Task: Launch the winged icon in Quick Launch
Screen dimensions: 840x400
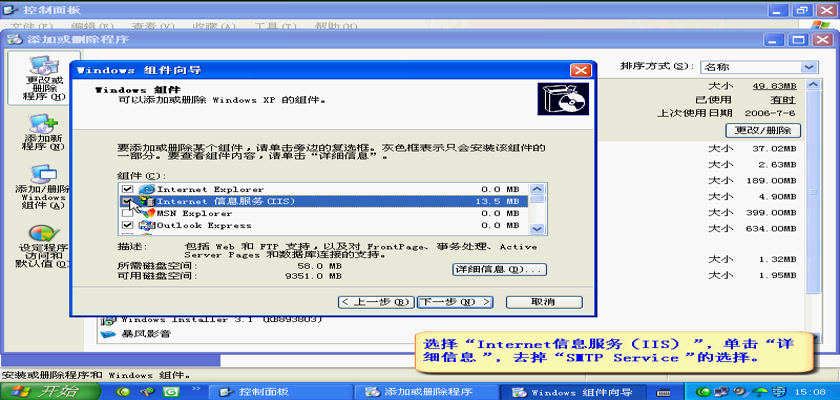Action: tap(147, 392)
